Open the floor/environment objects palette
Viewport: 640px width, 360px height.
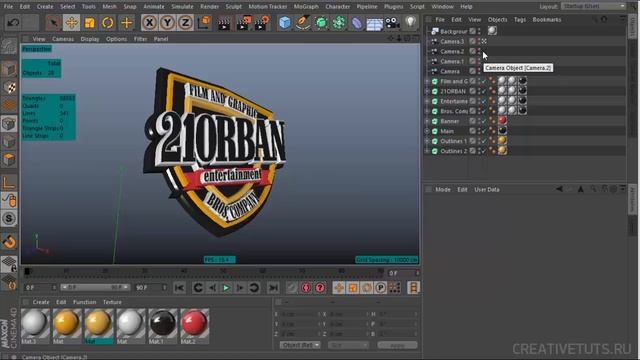[374, 23]
